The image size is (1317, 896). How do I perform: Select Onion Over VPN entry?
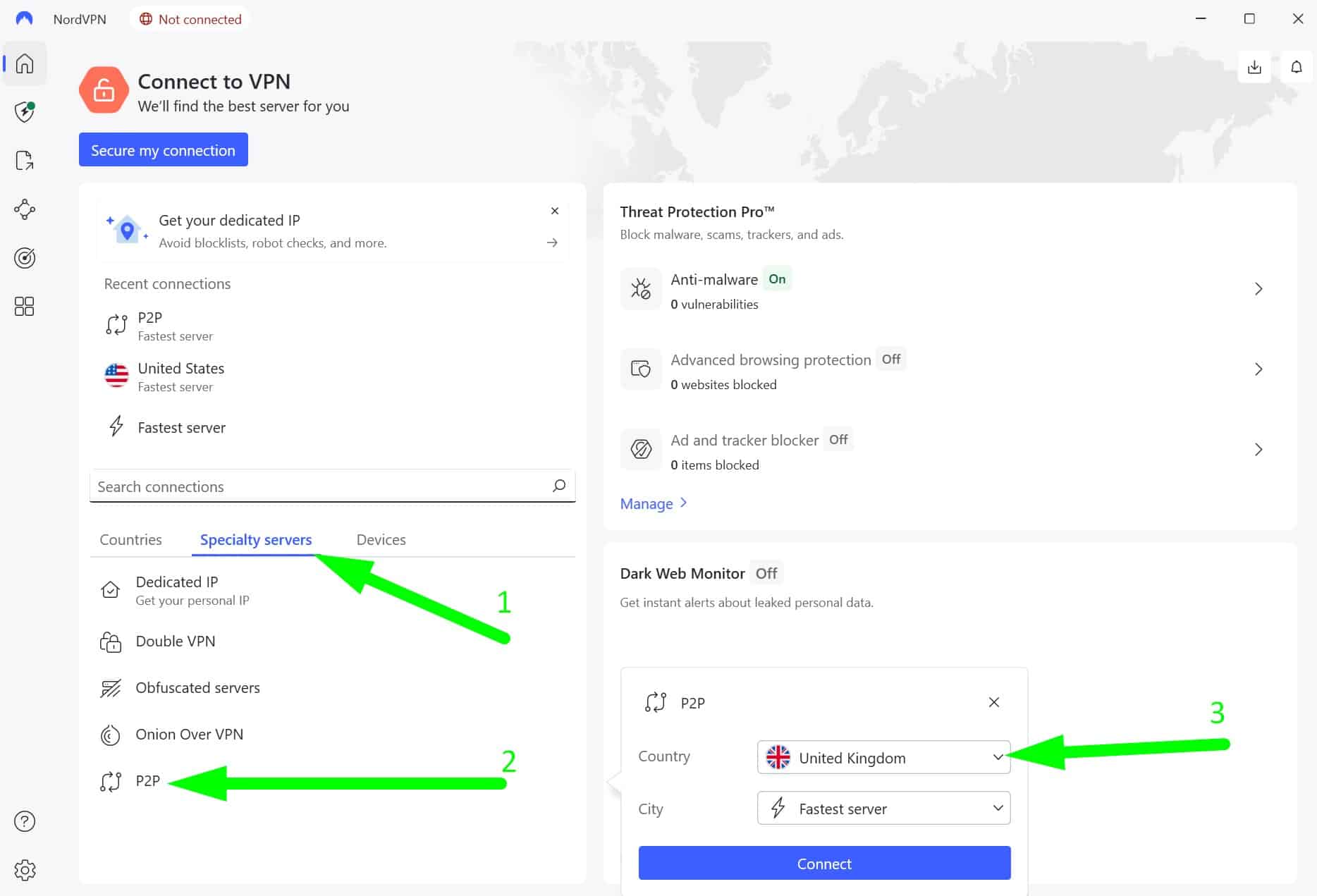189,735
